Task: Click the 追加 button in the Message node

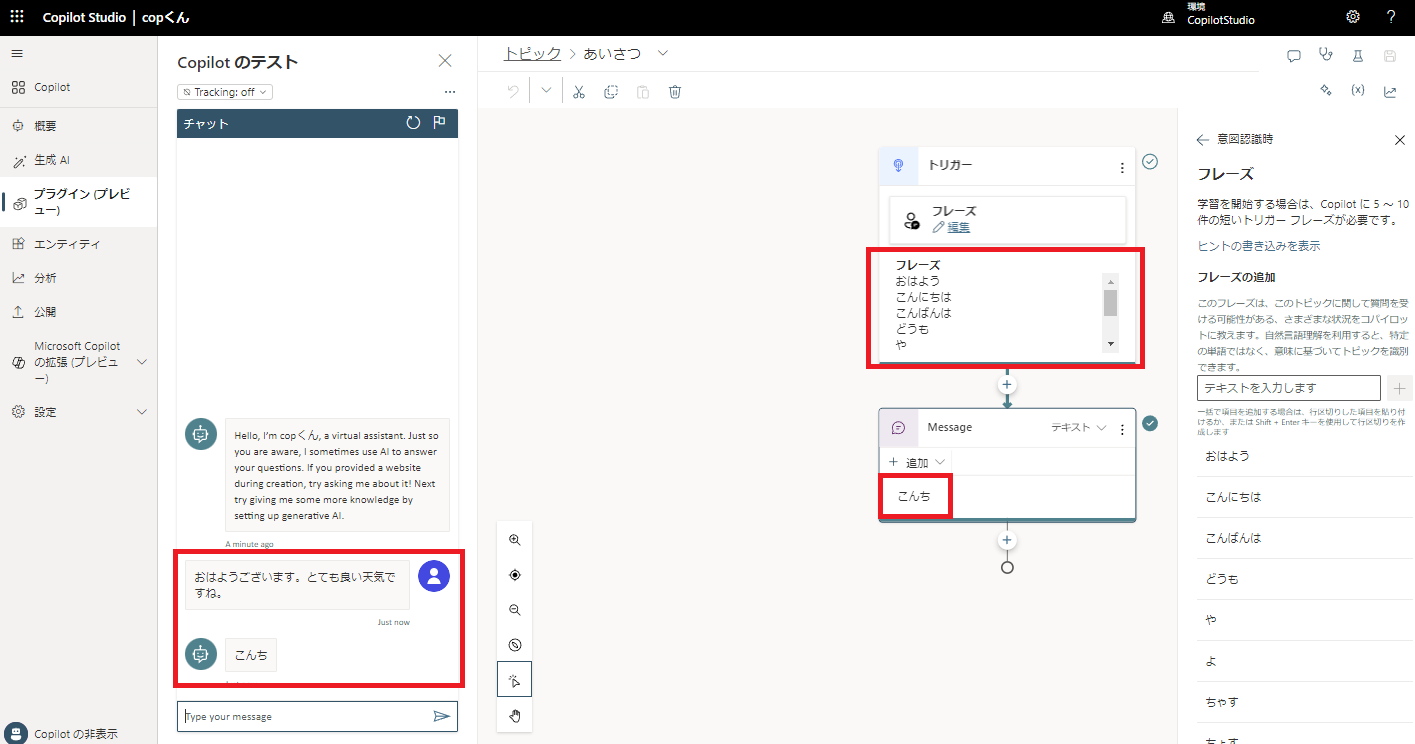Action: pyautogui.click(x=913, y=461)
